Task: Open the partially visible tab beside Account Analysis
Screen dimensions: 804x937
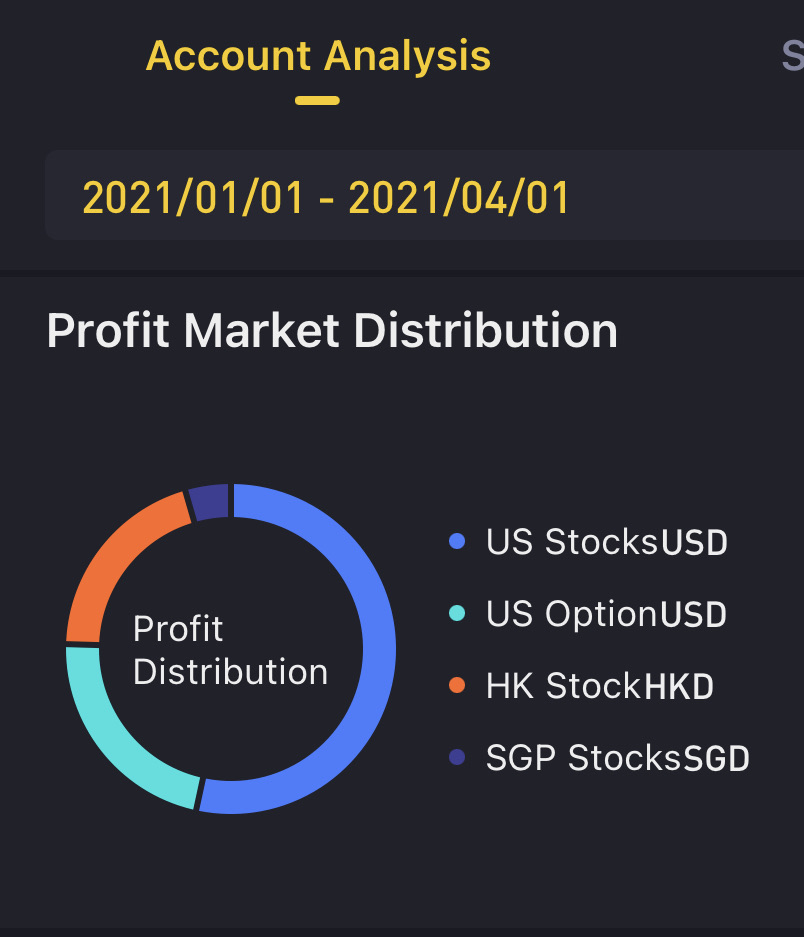Action: [793, 56]
